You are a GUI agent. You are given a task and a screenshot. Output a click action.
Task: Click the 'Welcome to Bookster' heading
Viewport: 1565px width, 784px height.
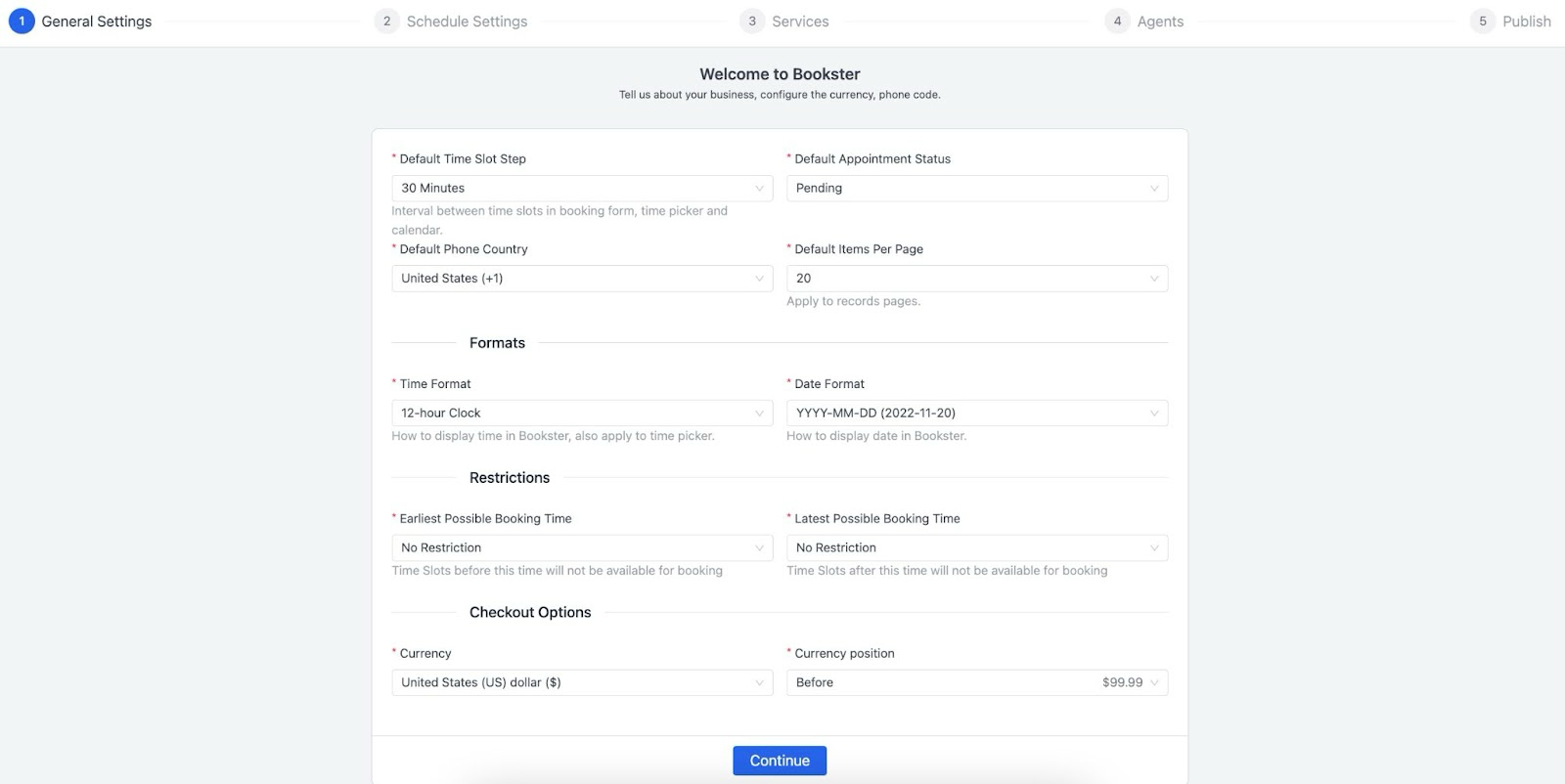pos(780,74)
